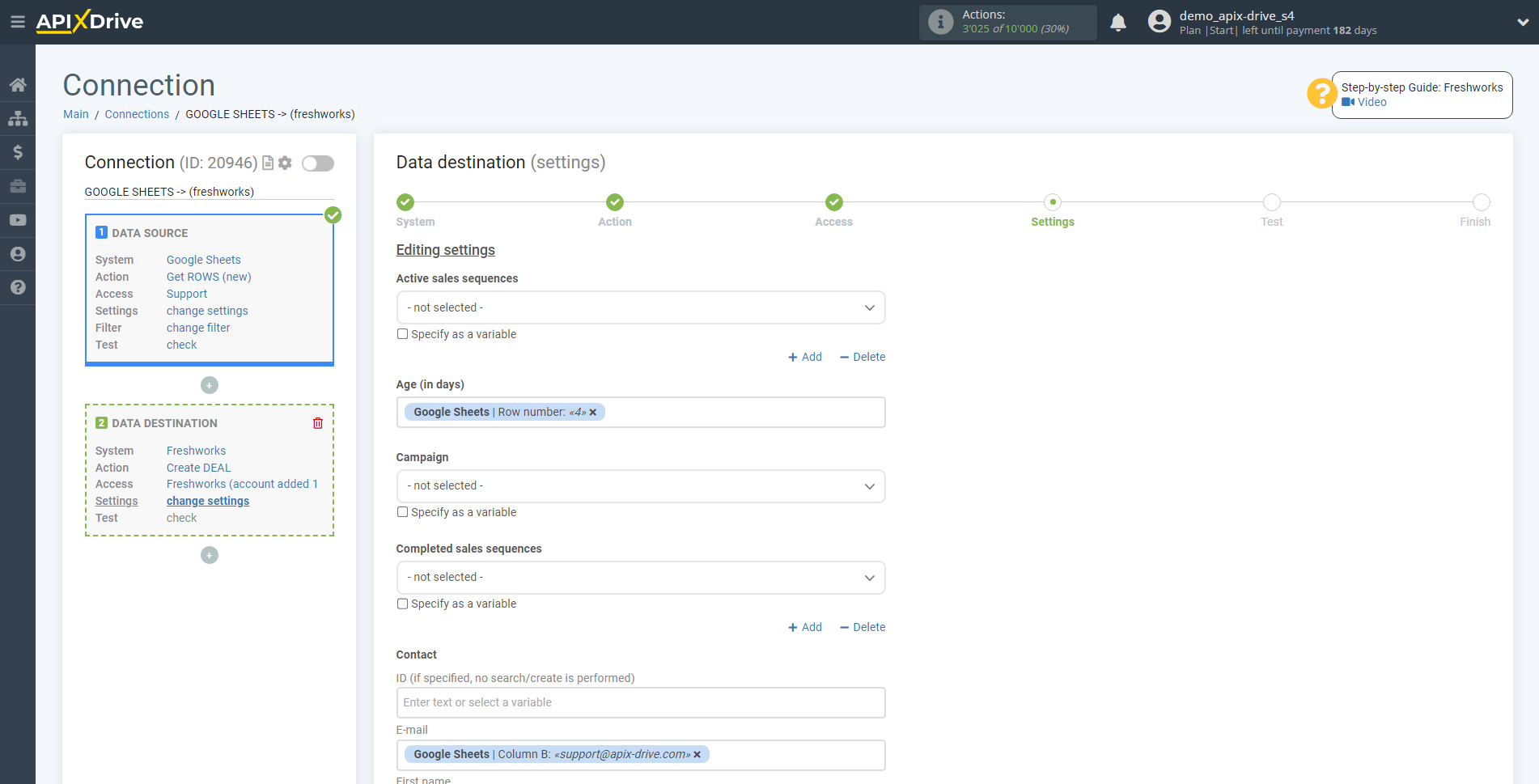Jump to the Test step
This screenshot has height=784, width=1539.
1272,202
